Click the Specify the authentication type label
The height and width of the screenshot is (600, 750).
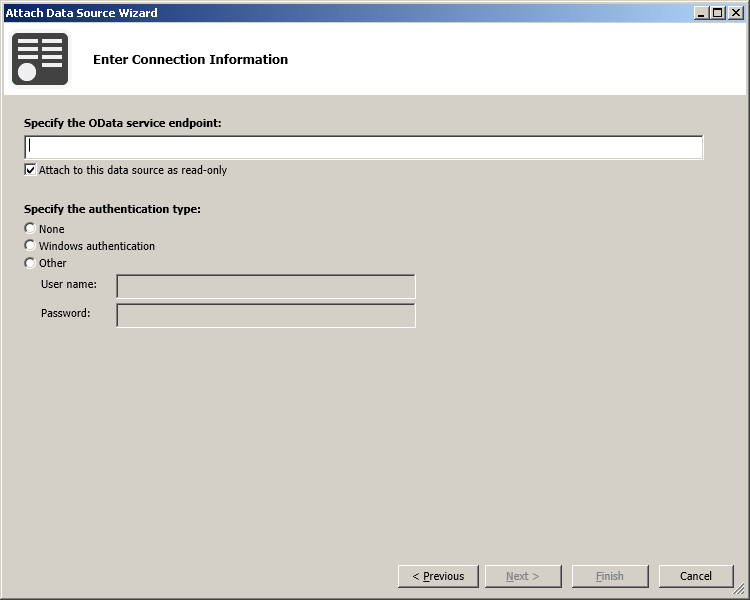coord(112,209)
